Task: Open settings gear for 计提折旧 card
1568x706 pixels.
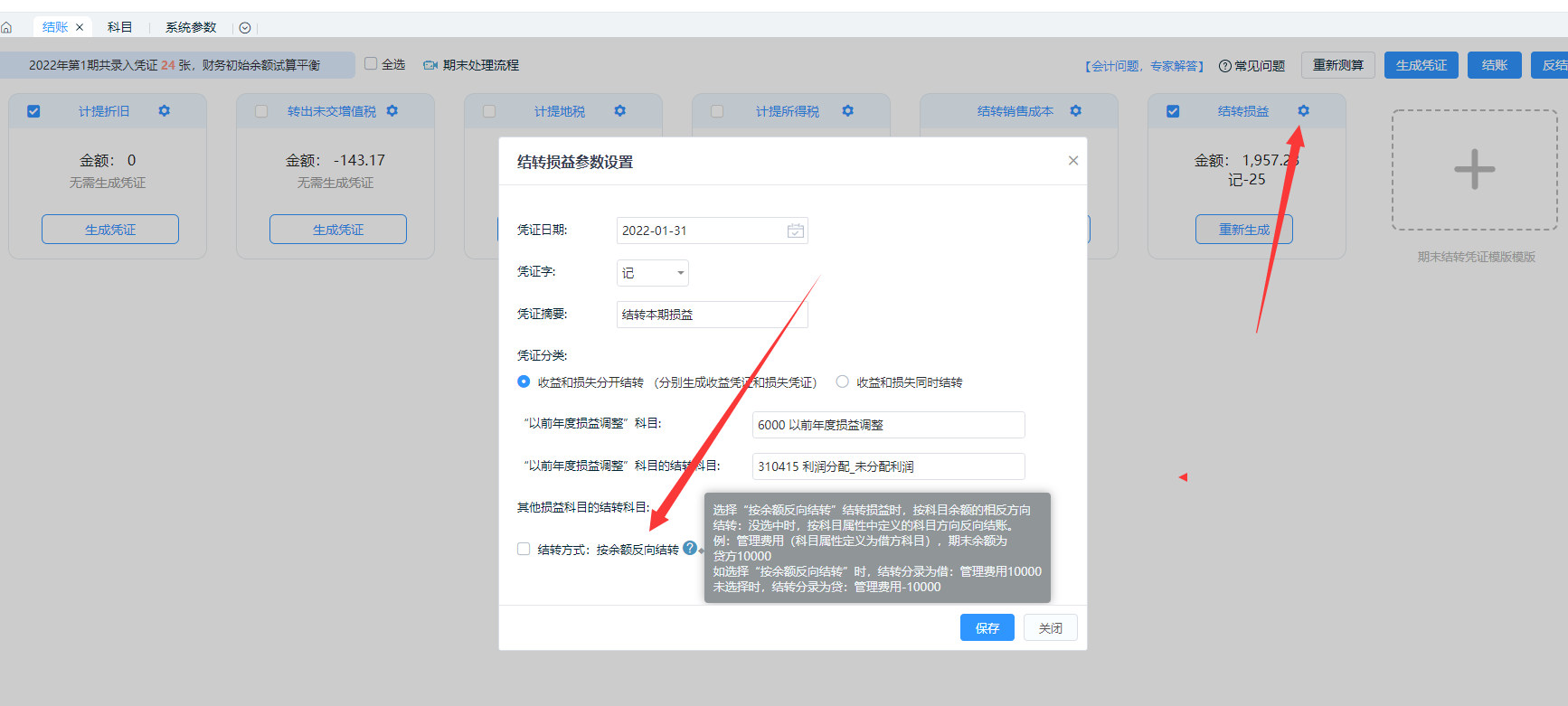Action: click(x=164, y=111)
